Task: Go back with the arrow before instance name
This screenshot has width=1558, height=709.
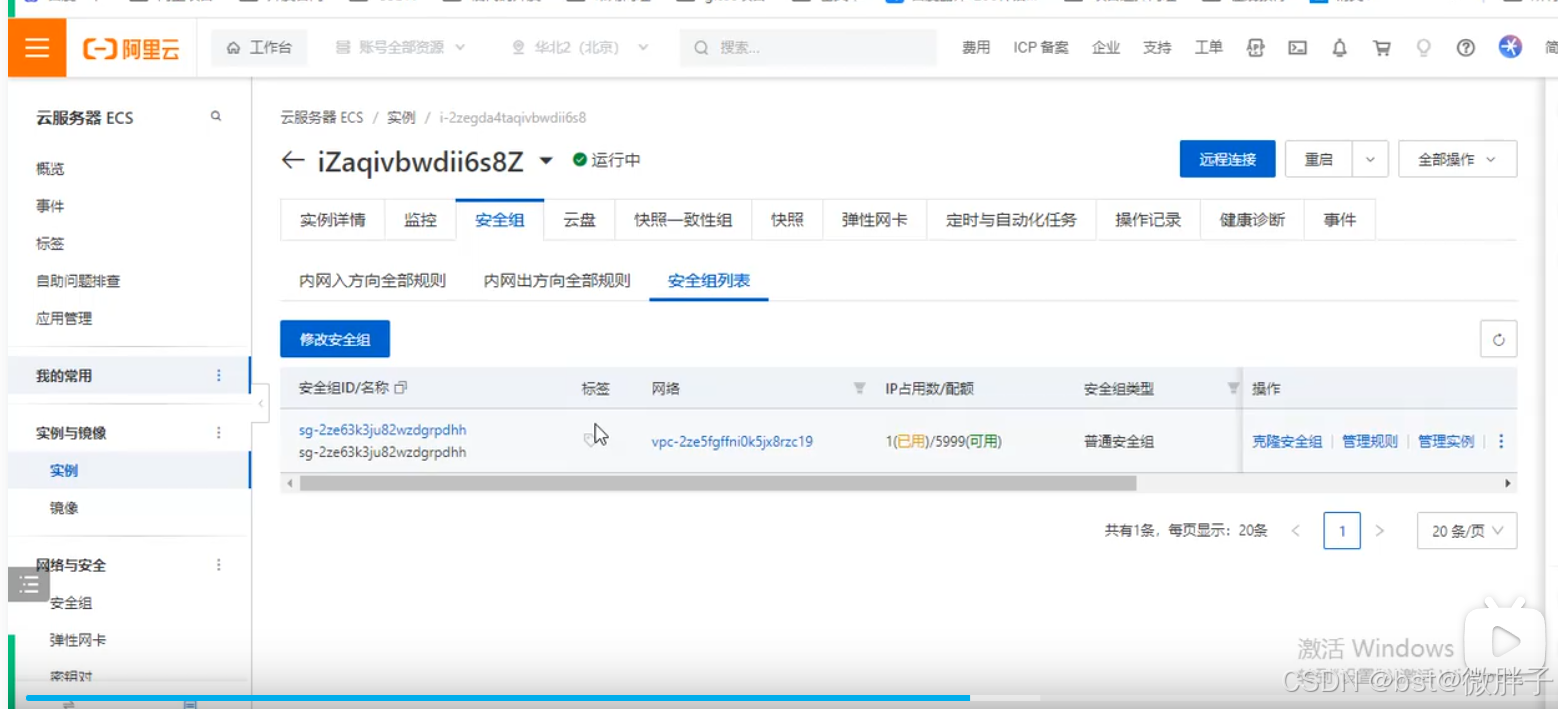Action: [x=292, y=160]
